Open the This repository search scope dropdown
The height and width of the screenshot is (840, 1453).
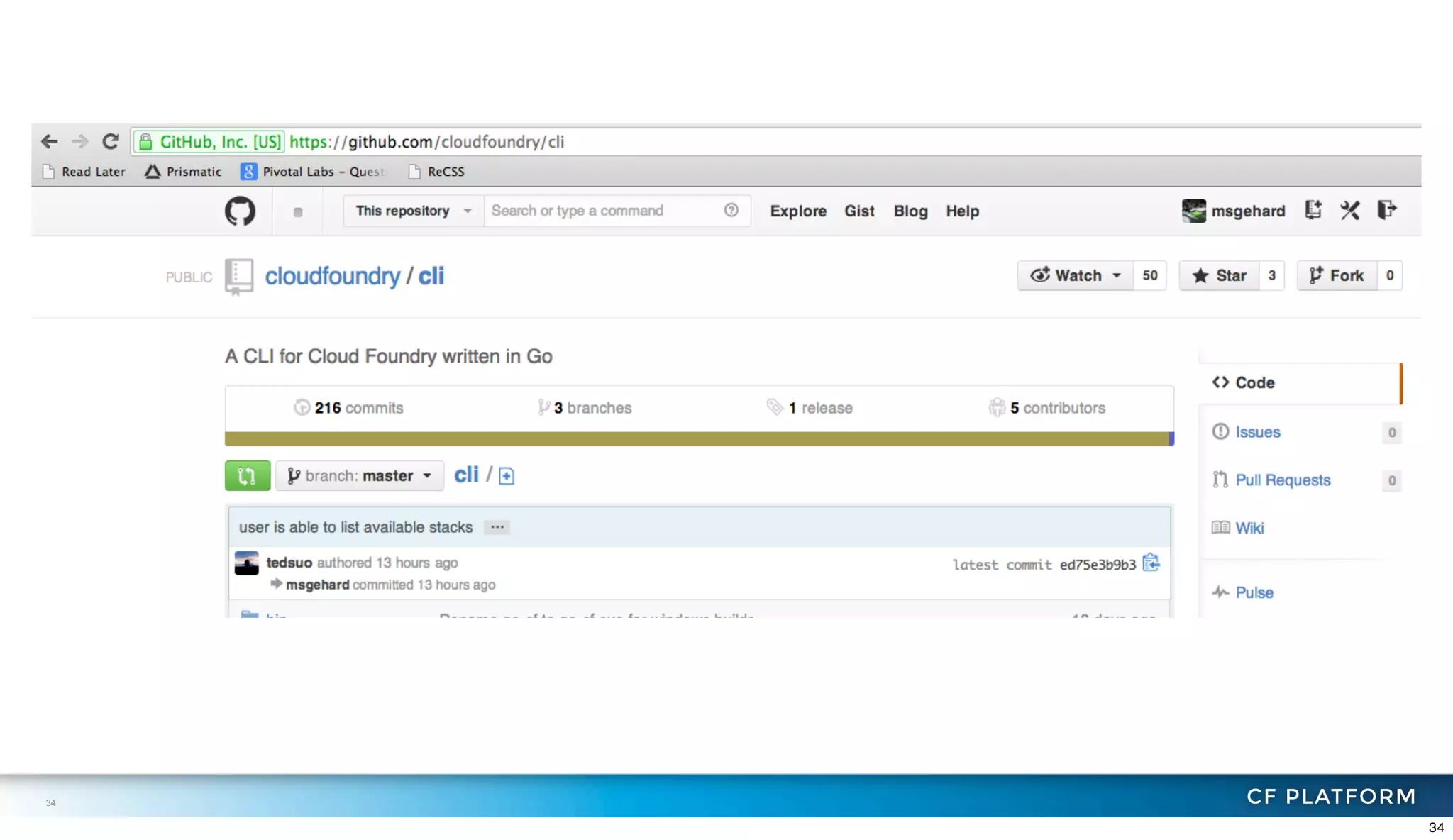coord(413,211)
